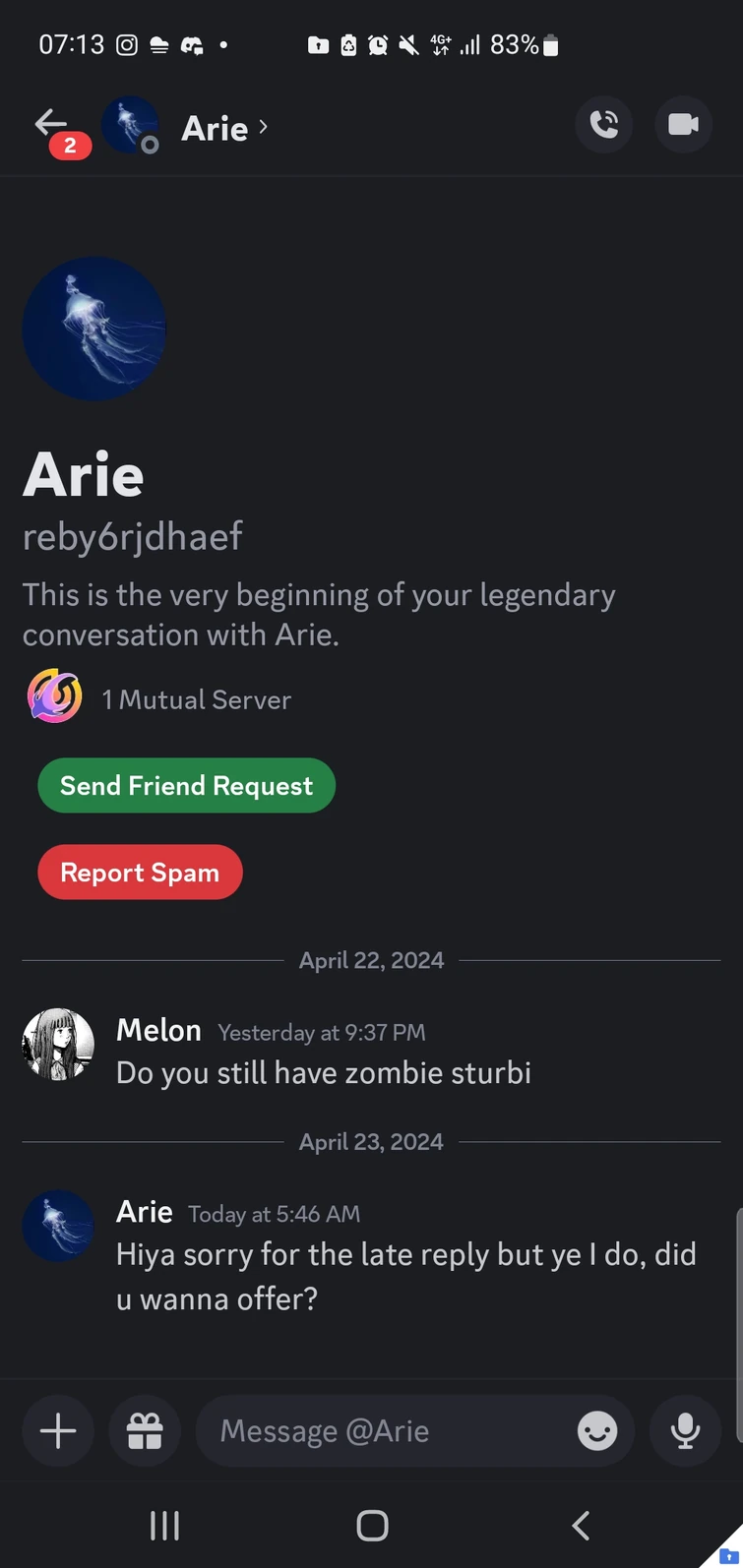The image size is (743, 1568).
Task: Start a video call with Arie
Action: (683, 125)
